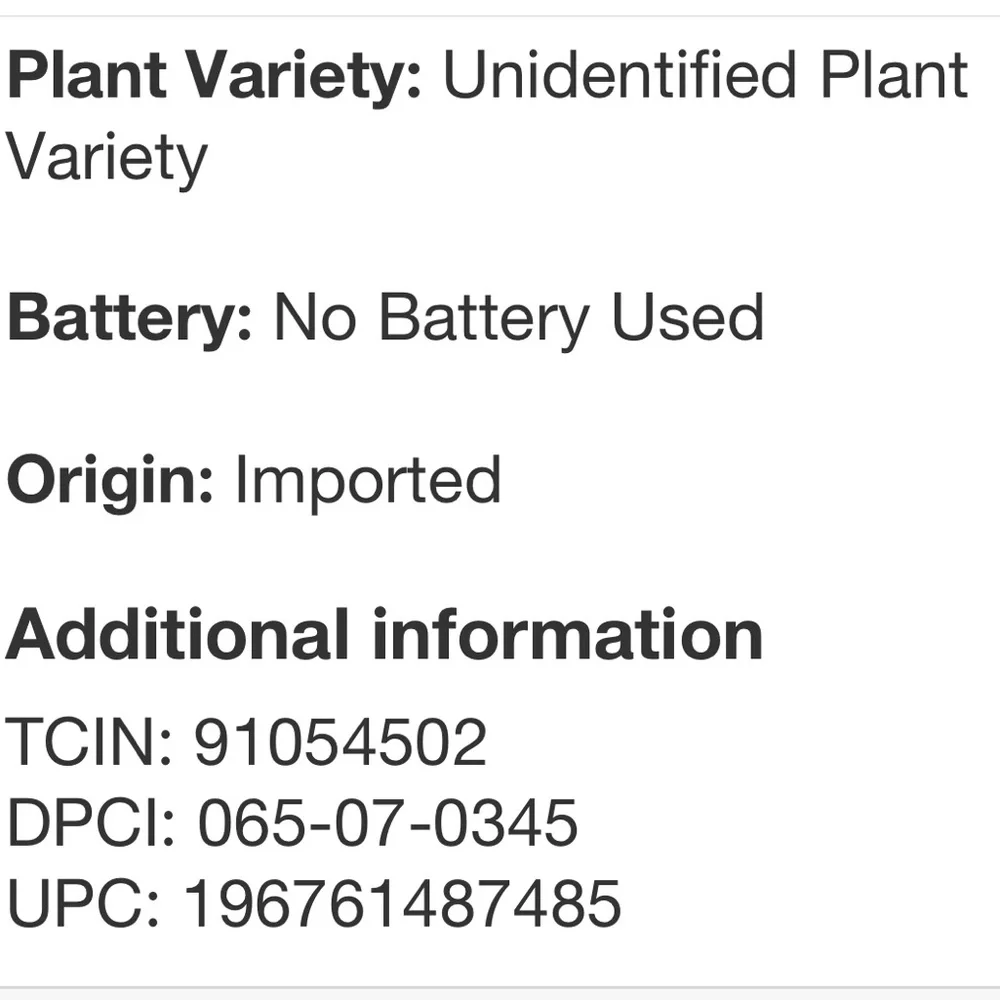Click the word Variety on second line

[106, 159]
